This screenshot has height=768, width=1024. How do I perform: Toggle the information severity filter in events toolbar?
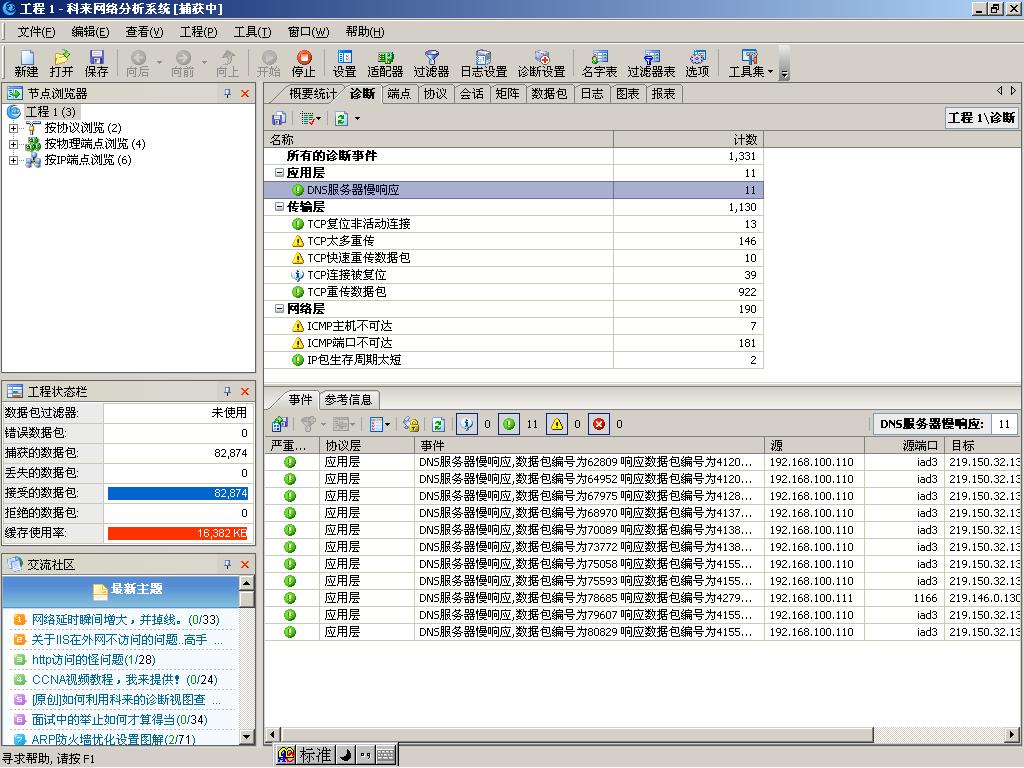467,424
